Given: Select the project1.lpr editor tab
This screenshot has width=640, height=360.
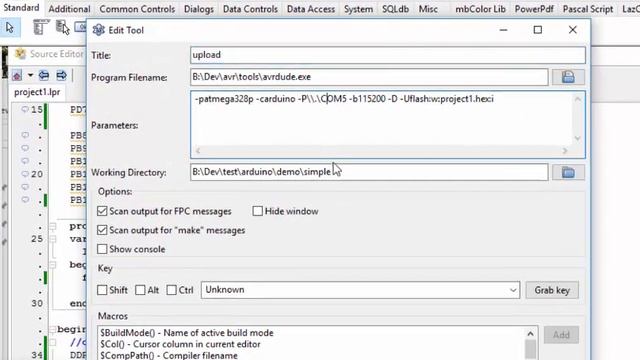Looking at the screenshot, I should tap(37, 92).
